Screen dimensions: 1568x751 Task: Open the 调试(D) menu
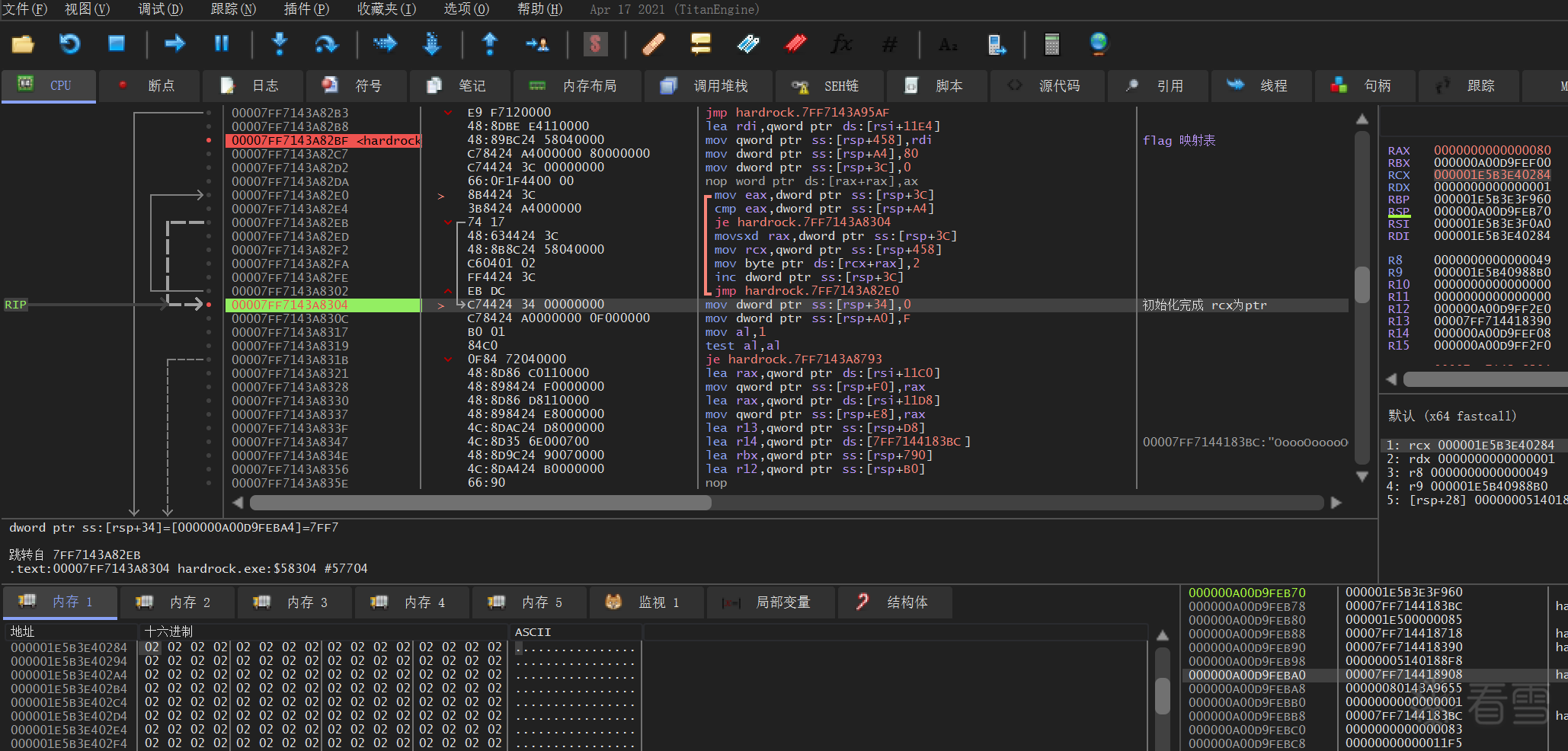(x=160, y=9)
